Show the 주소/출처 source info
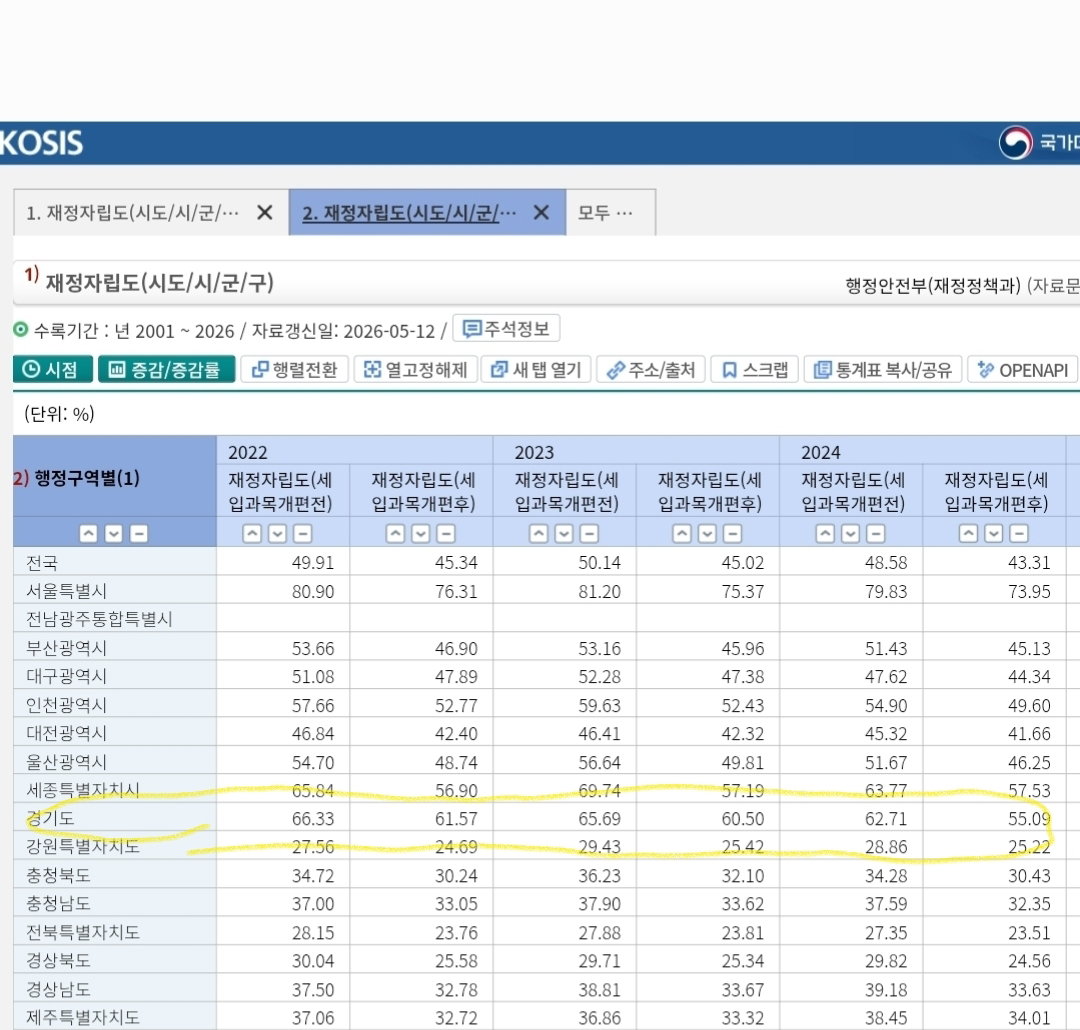1080x1030 pixels. coord(651,370)
